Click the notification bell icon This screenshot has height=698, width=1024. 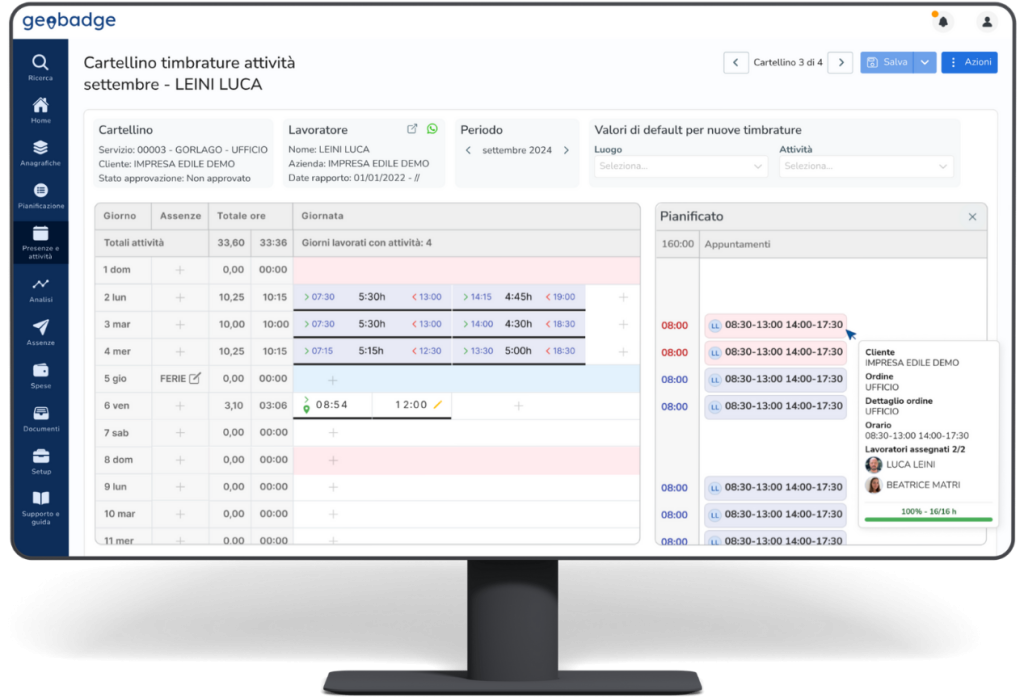point(942,22)
